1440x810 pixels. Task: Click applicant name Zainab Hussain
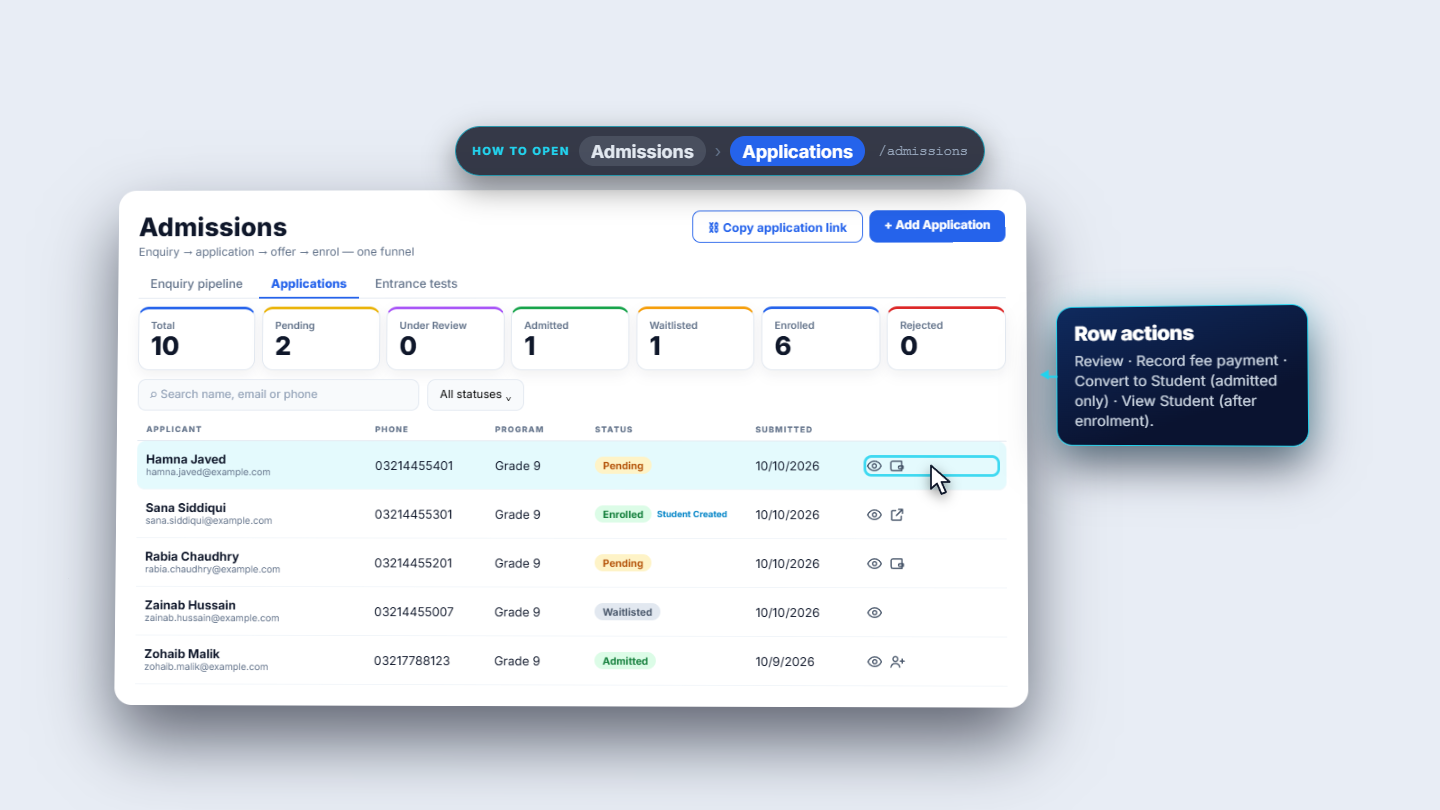pyautogui.click(x=190, y=605)
